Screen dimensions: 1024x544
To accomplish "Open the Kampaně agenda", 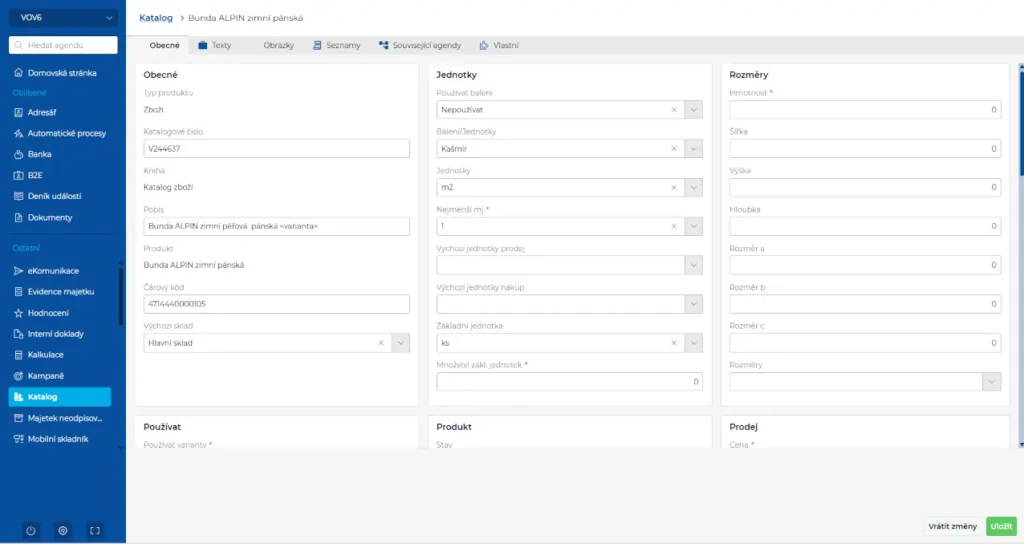I will [x=46, y=376].
